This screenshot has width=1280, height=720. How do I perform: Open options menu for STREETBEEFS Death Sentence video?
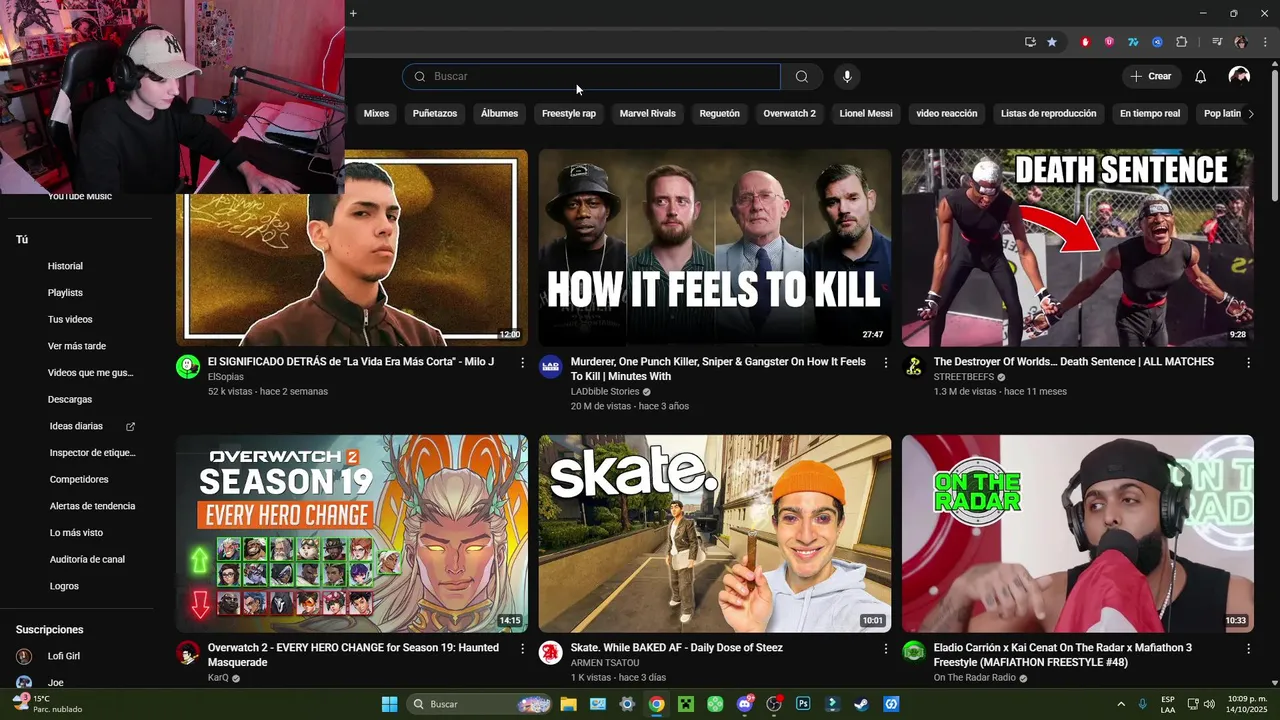tap(1248, 363)
